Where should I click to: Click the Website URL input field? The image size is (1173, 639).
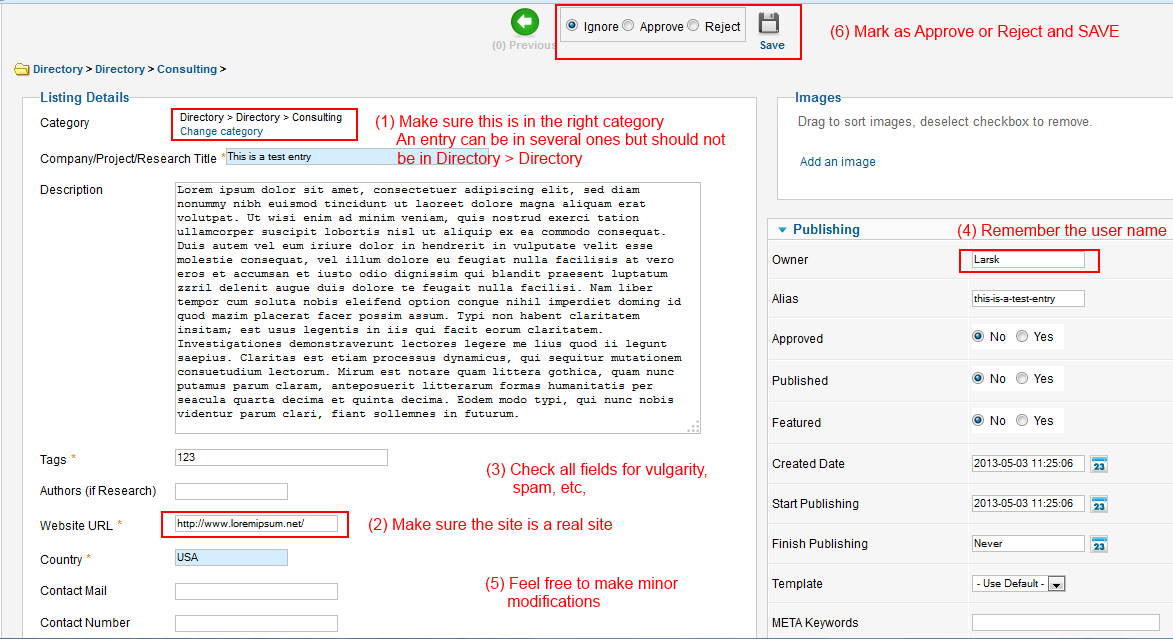pos(256,523)
